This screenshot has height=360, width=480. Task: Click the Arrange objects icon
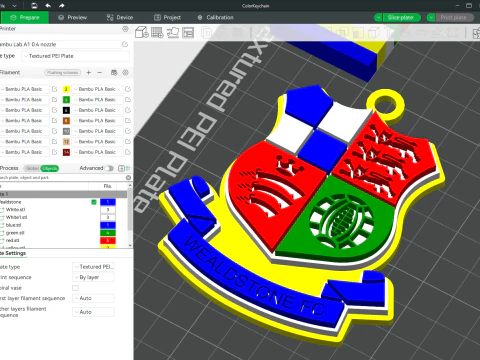188,33
